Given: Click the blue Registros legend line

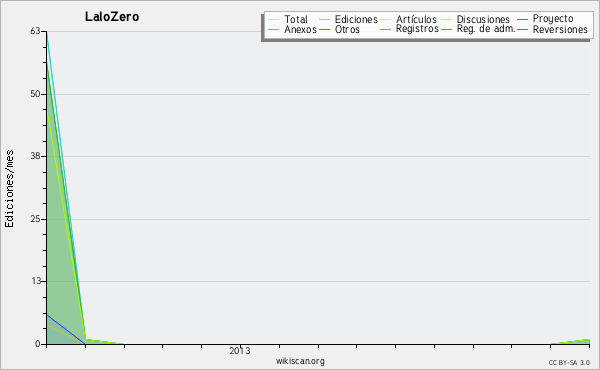Looking at the screenshot, I should [x=385, y=29].
